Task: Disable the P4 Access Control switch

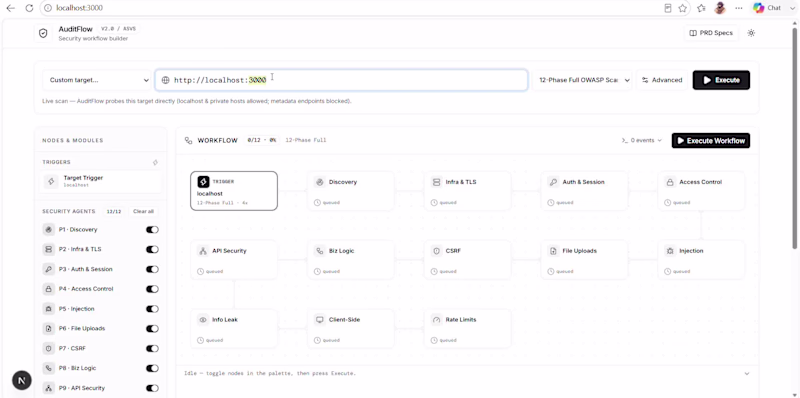Action: [x=152, y=289]
